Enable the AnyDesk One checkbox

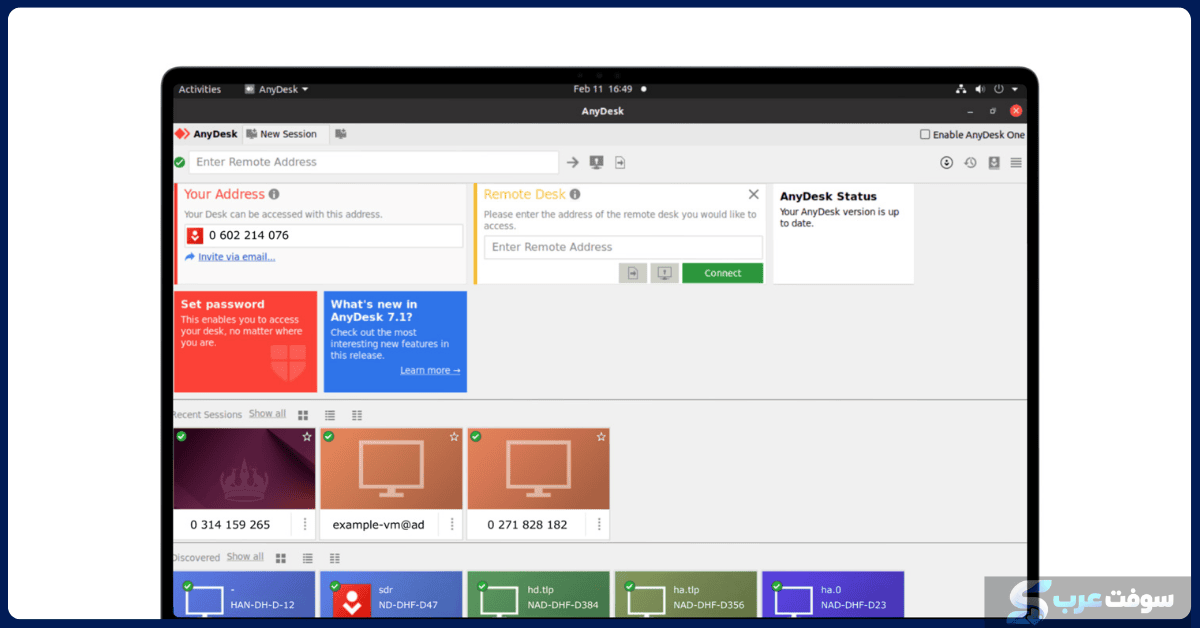[x=925, y=134]
